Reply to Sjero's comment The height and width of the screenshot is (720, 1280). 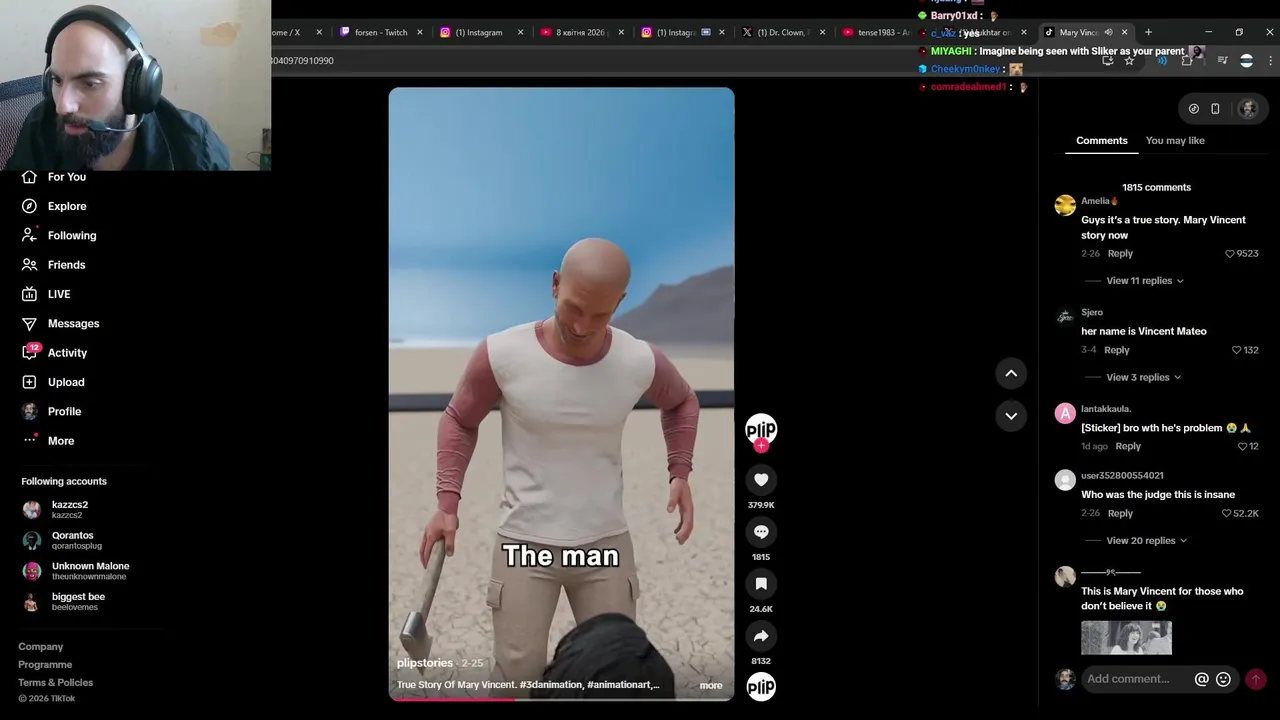tap(1117, 350)
